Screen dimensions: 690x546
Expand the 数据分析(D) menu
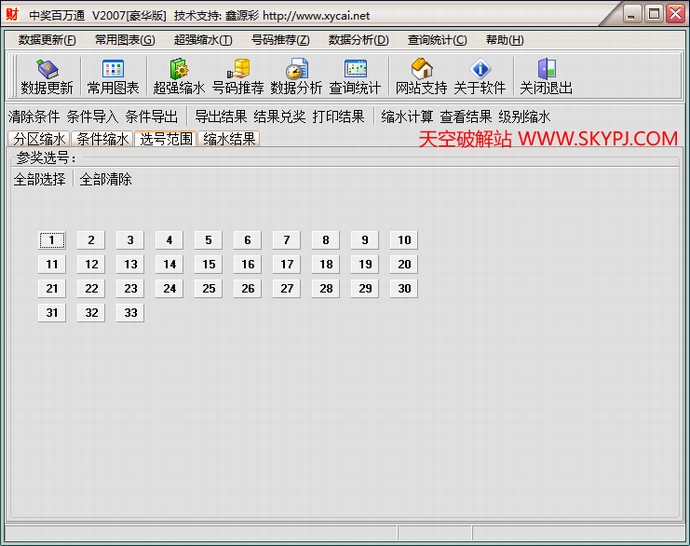[x=358, y=40]
